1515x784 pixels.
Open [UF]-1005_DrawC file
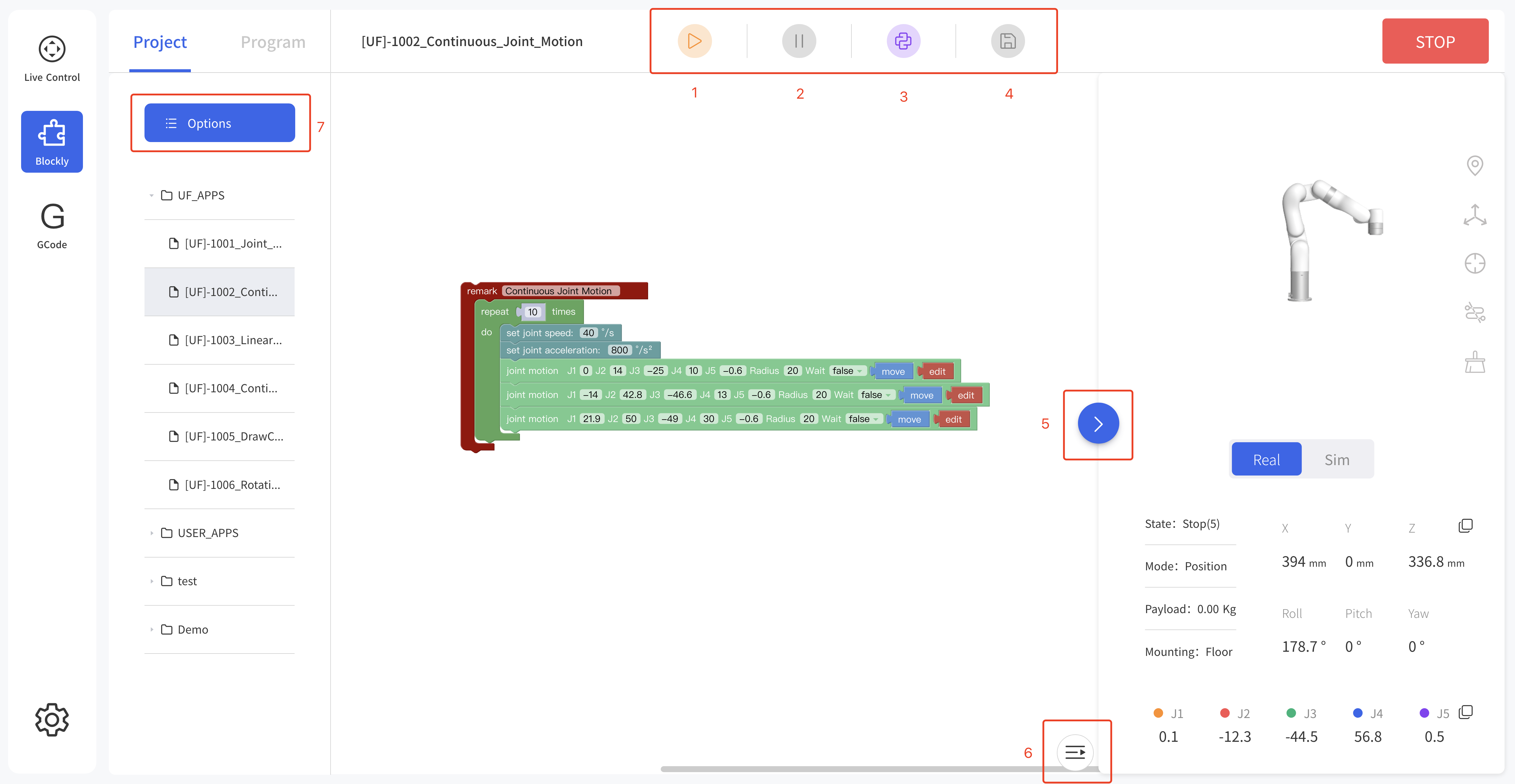click(219, 436)
